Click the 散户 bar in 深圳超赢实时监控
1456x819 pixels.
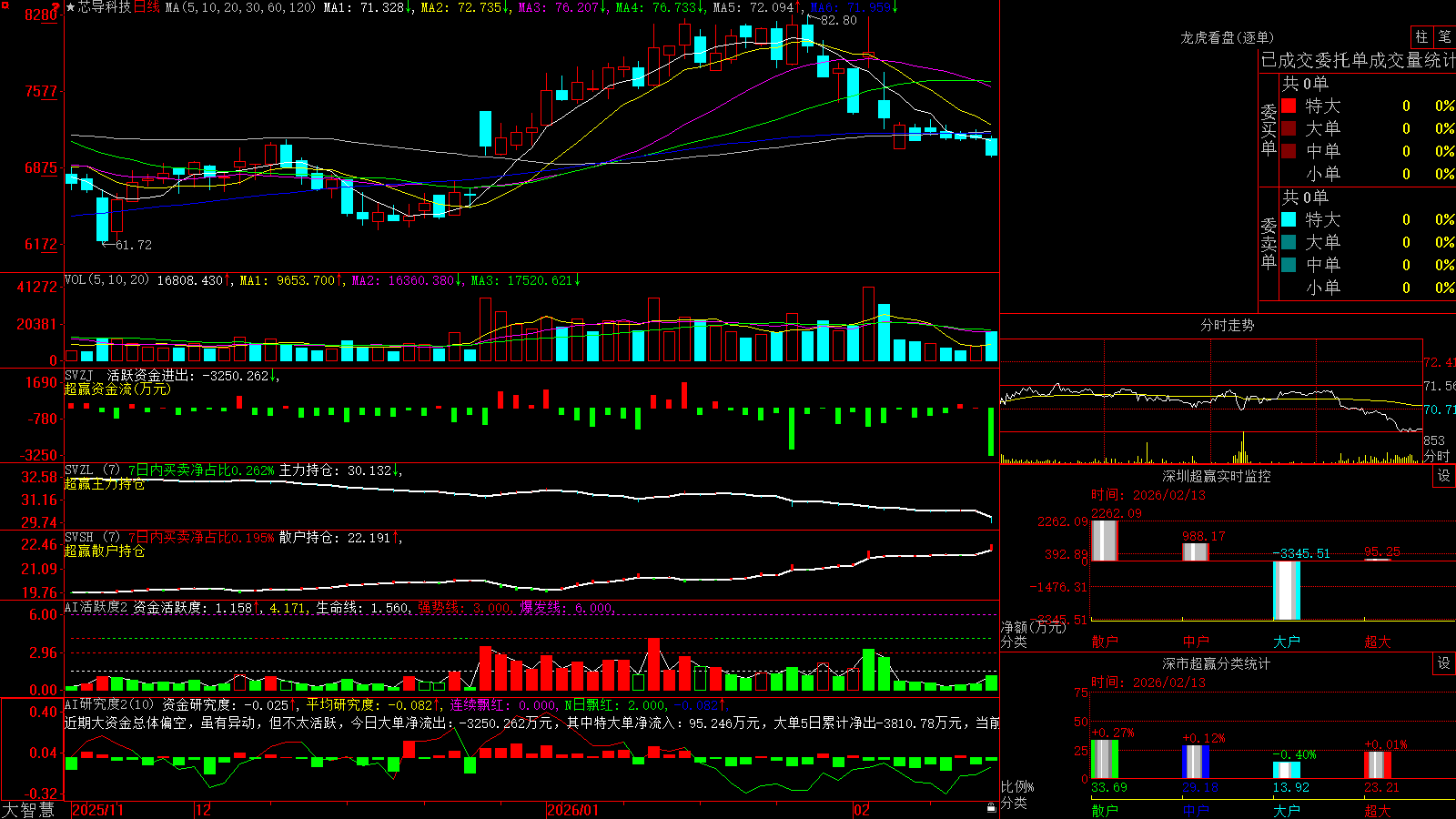click(1104, 541)
